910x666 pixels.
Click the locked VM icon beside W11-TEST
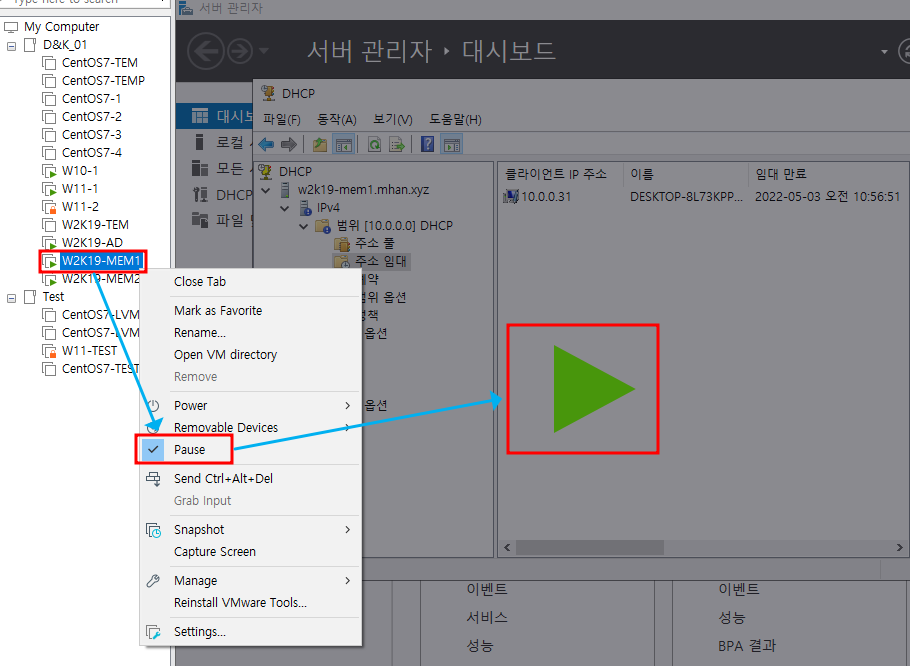coord(49,351)
